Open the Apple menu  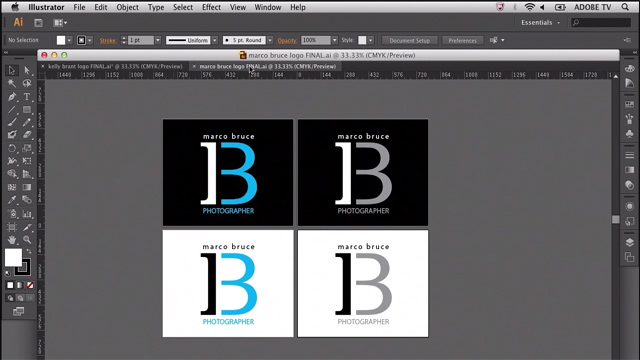tap(15, 7)
